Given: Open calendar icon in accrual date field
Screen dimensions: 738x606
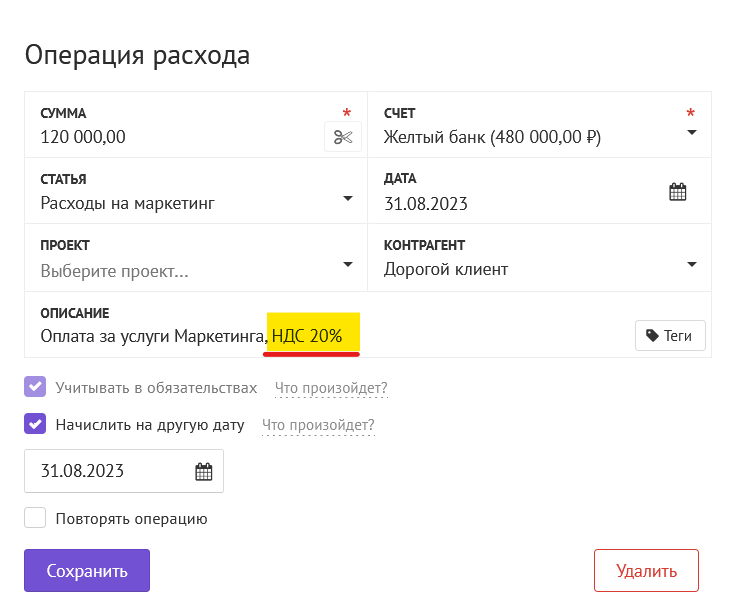Looking at the screenshot, I should 204,471.
